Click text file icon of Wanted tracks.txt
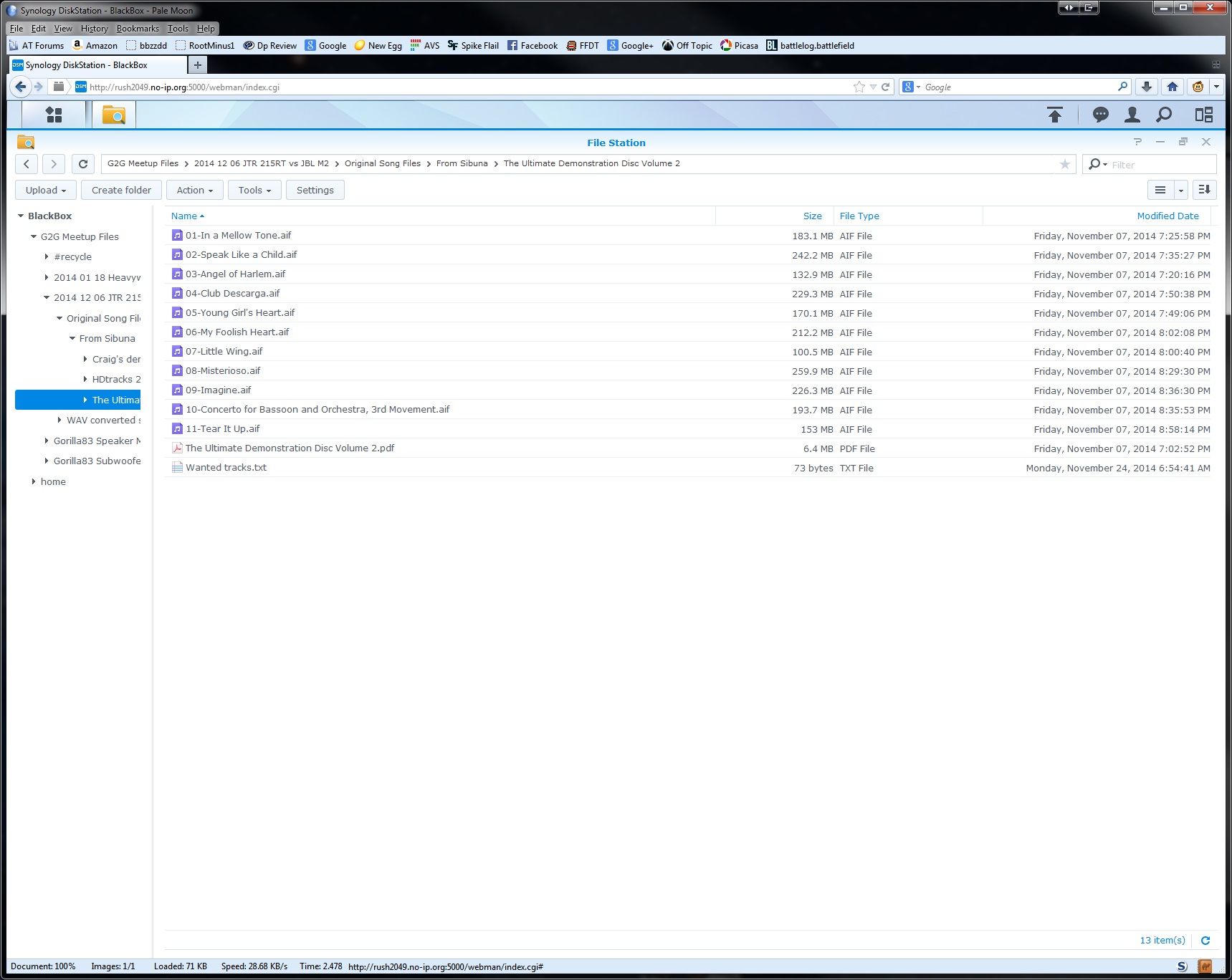The image size is (1232, 980). tap(177, 467)
